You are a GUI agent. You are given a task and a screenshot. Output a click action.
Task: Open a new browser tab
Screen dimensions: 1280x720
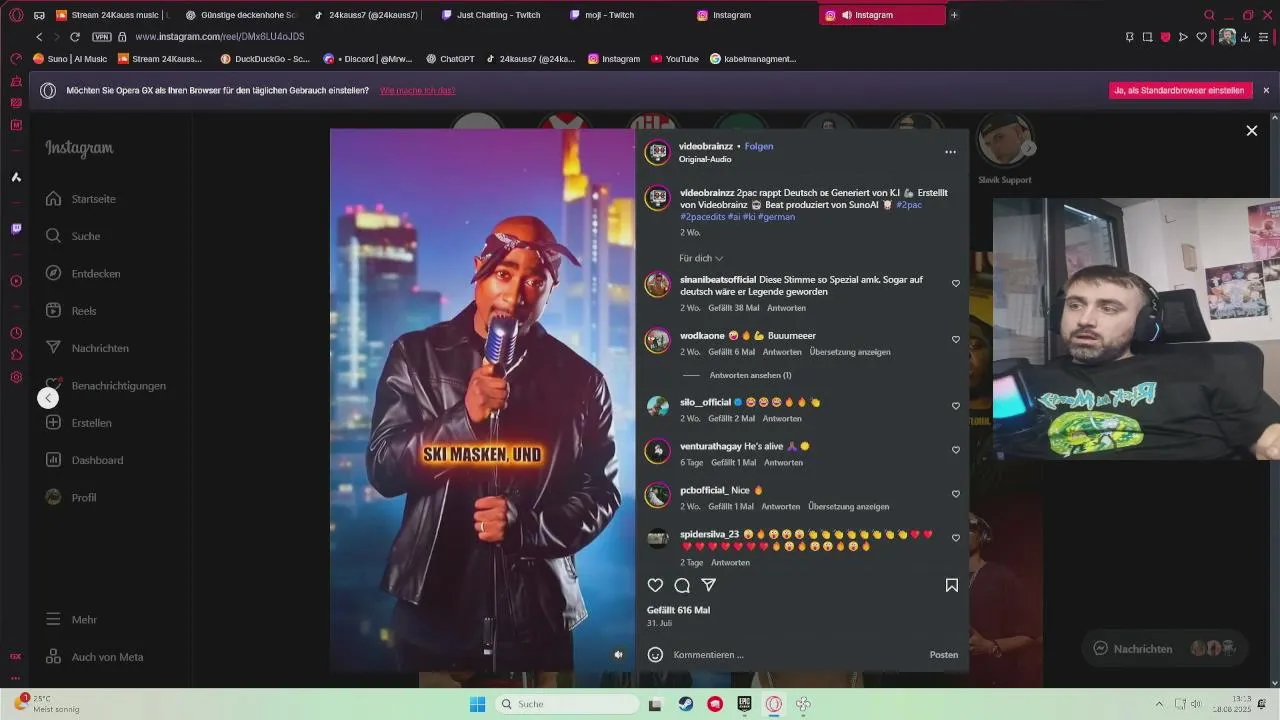point(954,15)
